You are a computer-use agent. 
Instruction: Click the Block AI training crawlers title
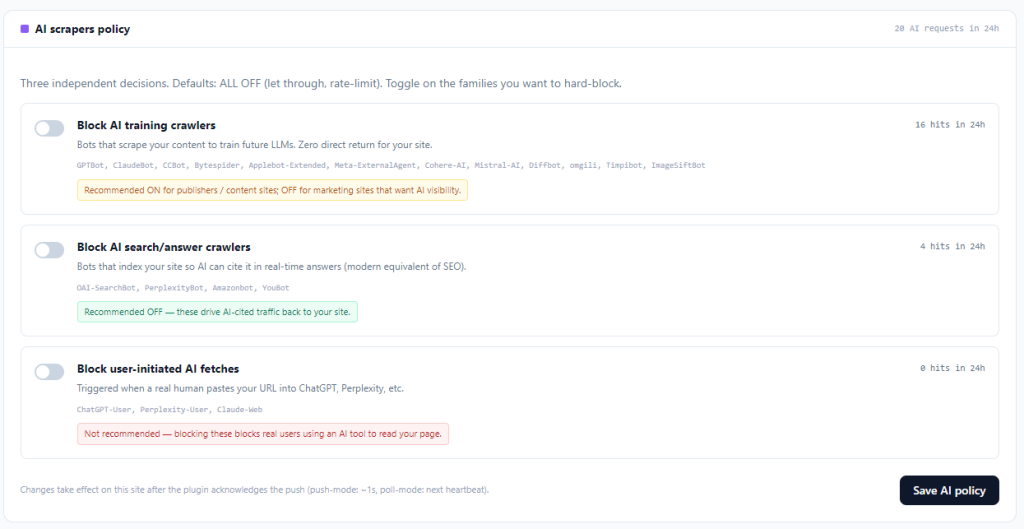point(146,125)
